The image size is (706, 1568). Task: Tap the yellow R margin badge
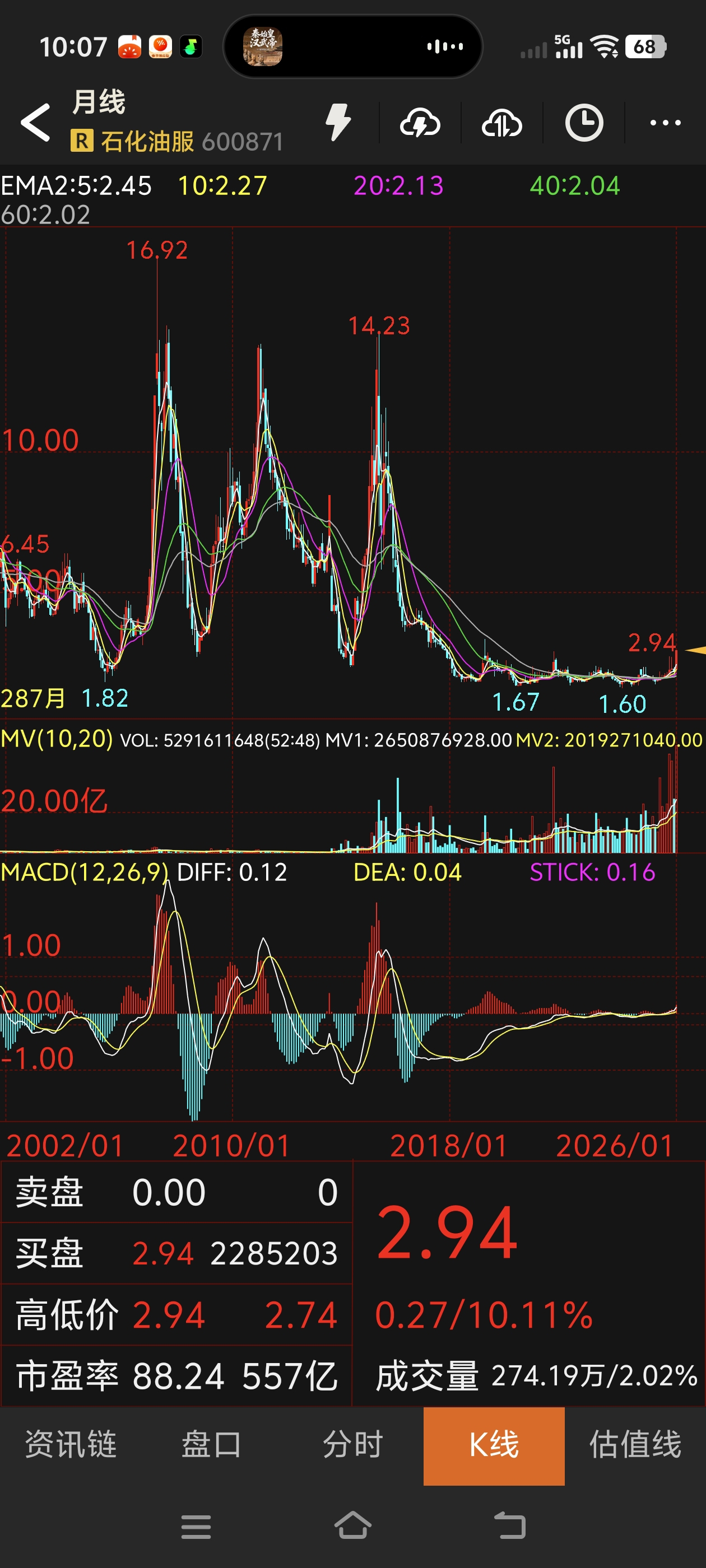click(x=82, y=141)
